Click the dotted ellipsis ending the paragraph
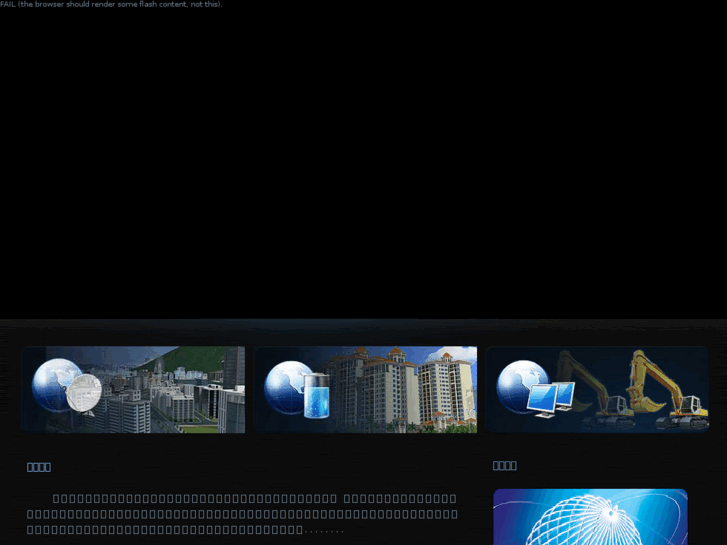Viewport: 727px width, 545px height. click(x=324, y=532)
